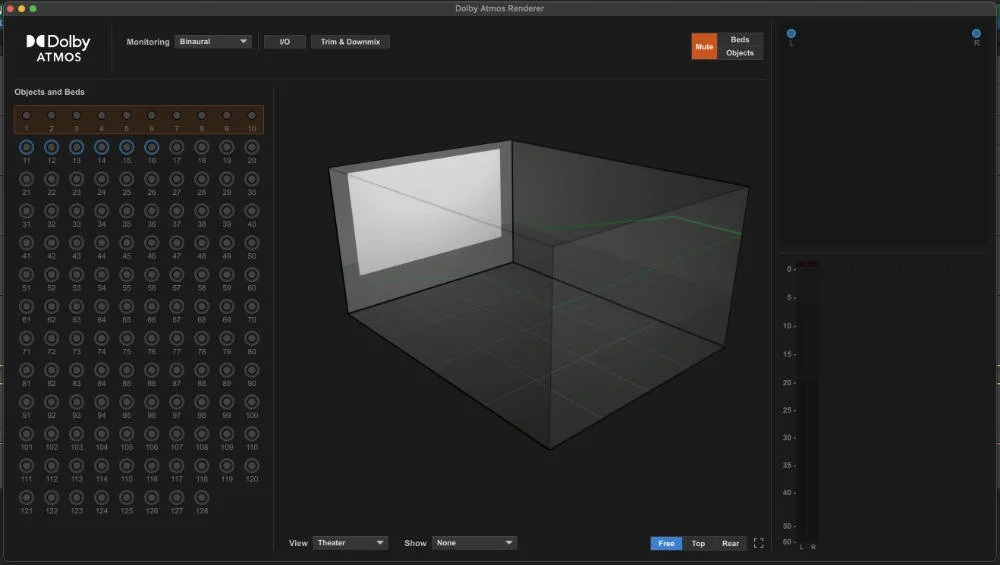Image resolution: width=1000 pixels, height=565 pixels.
Task: Toggle mute for Beds
Action: tap(740, 40)
